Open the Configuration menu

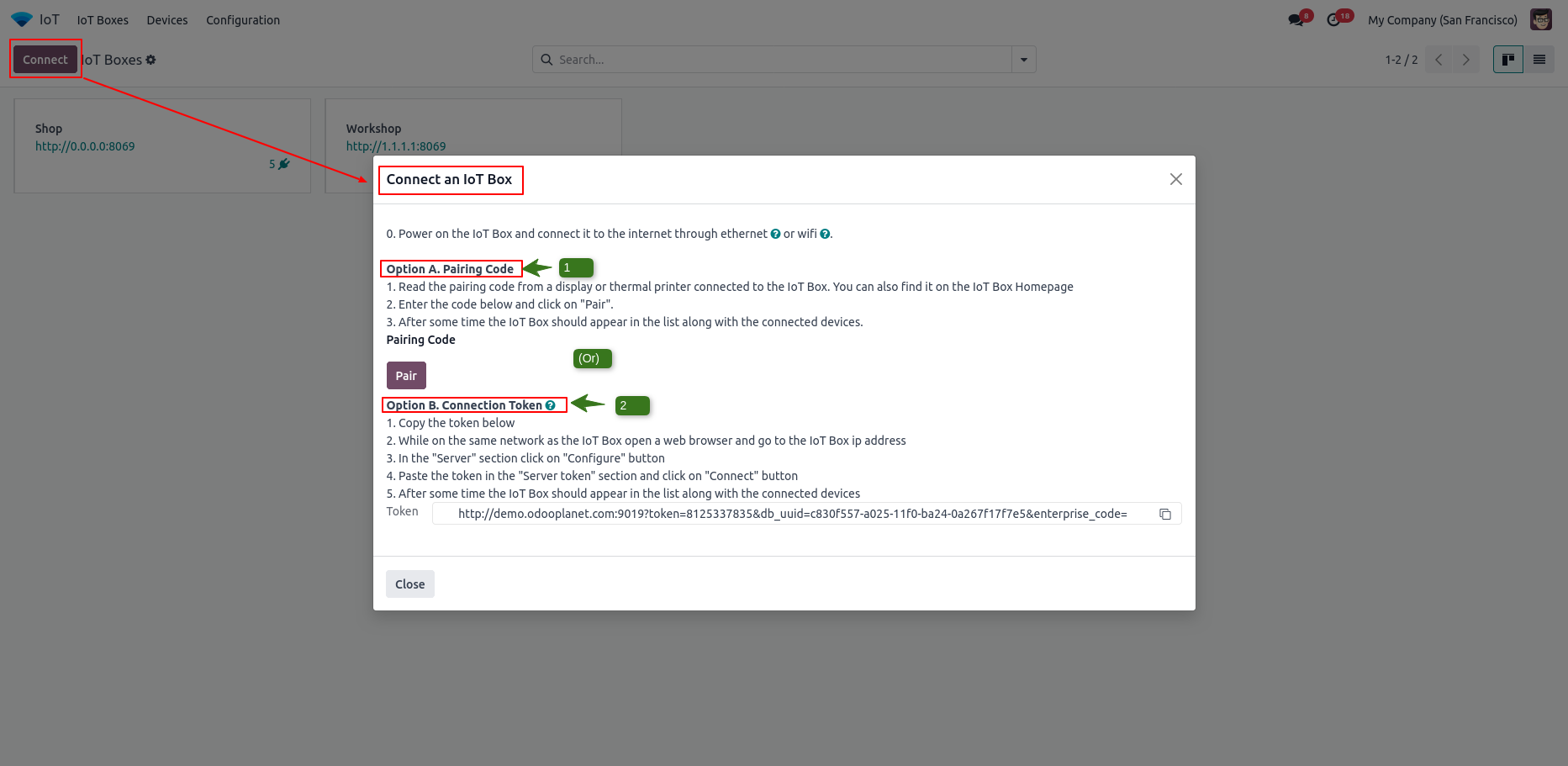pyautogui.click(x=243, y=20)
